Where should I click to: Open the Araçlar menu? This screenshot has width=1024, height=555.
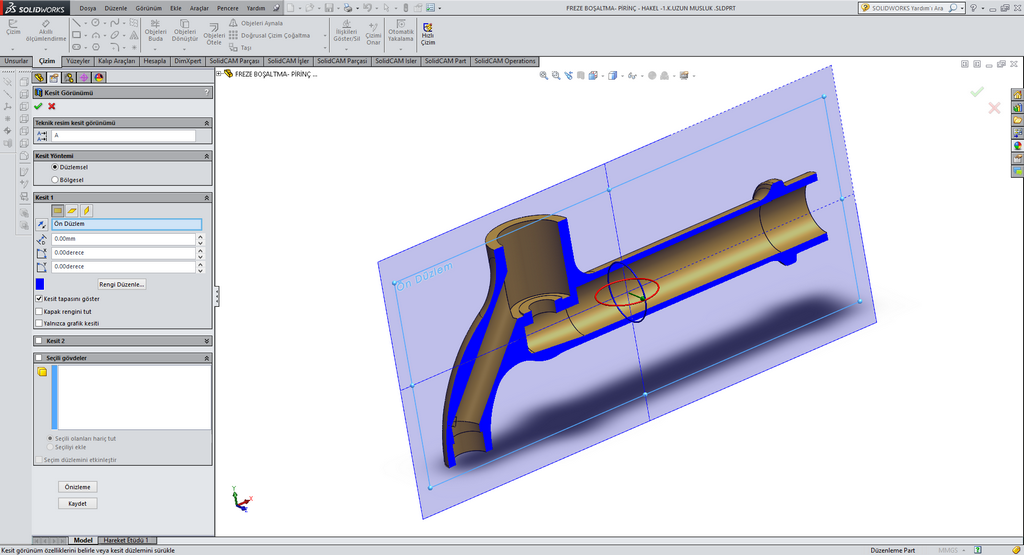click(200, 7)
